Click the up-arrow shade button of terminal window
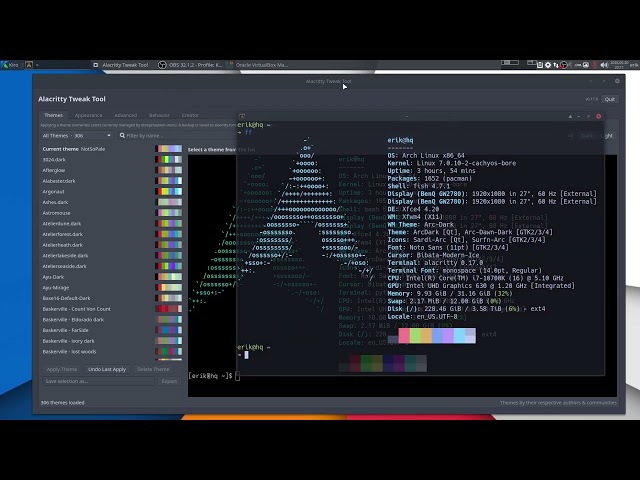This screenshot has width=640, height=480. click(x=570, y=116)
